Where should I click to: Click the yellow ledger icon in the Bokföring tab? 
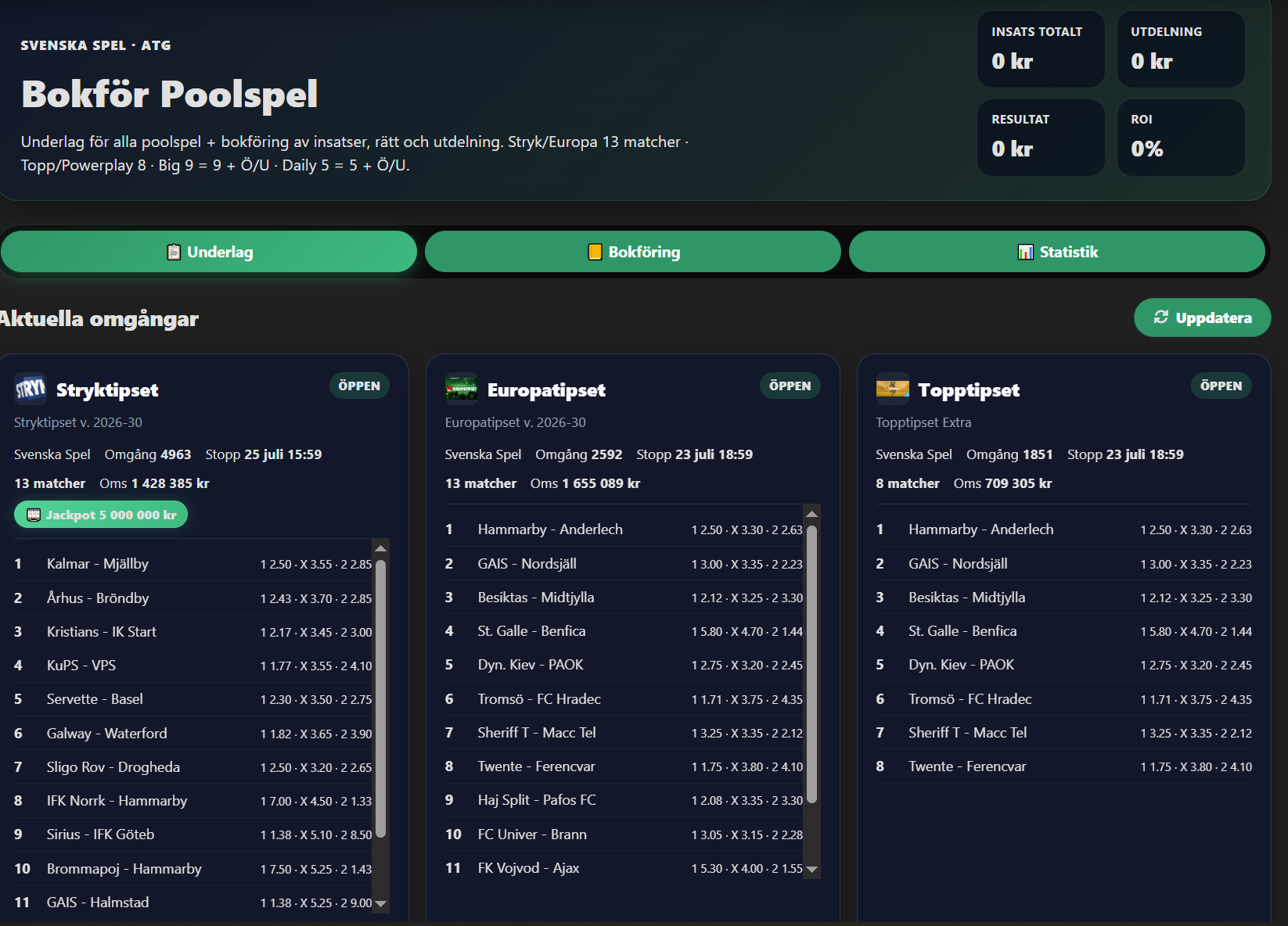[595, 252]
